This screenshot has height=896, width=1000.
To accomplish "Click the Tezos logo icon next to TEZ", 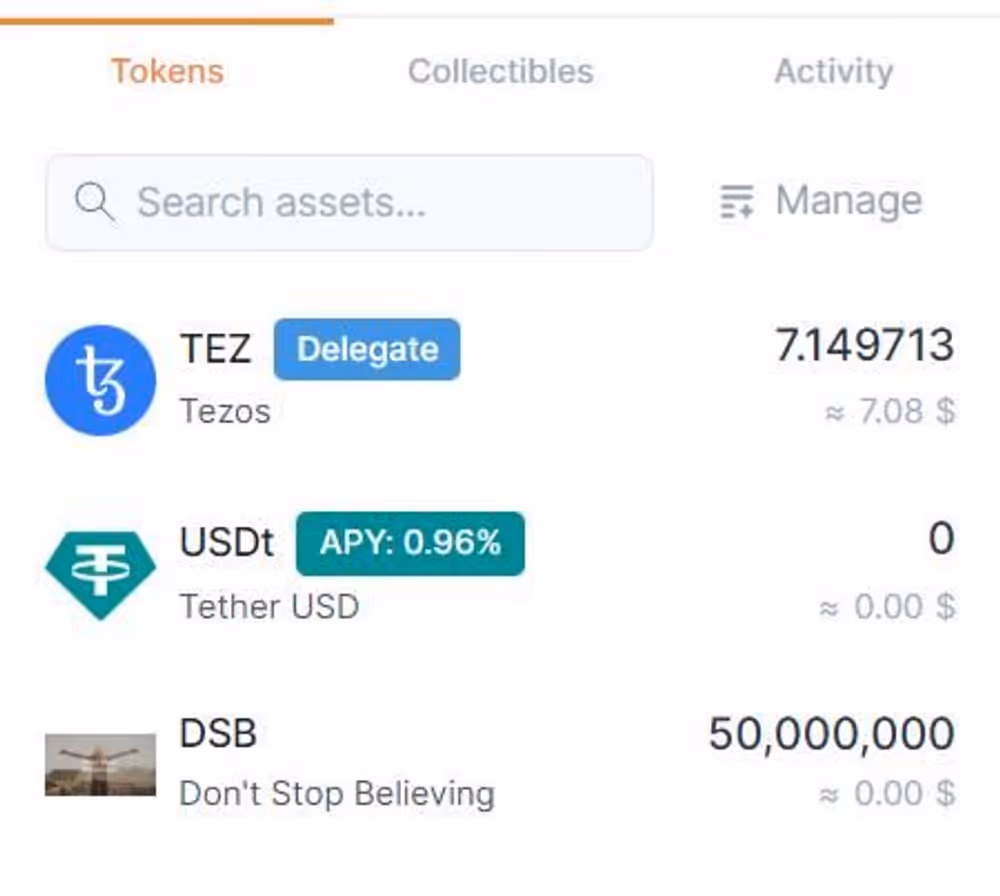I will [100, 378].
